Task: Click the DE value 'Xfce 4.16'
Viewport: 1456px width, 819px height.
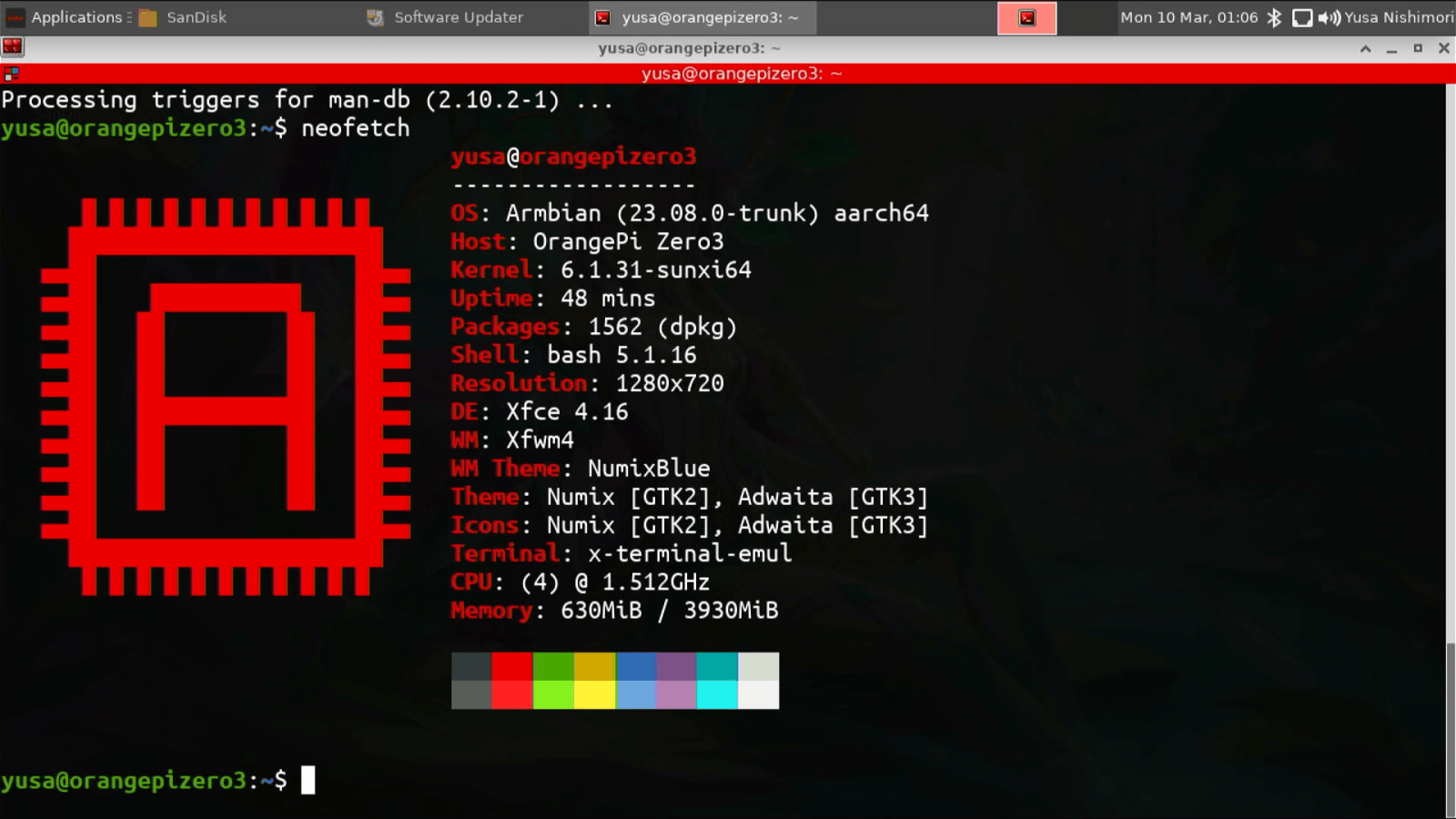Action: [x=567, y=411]
